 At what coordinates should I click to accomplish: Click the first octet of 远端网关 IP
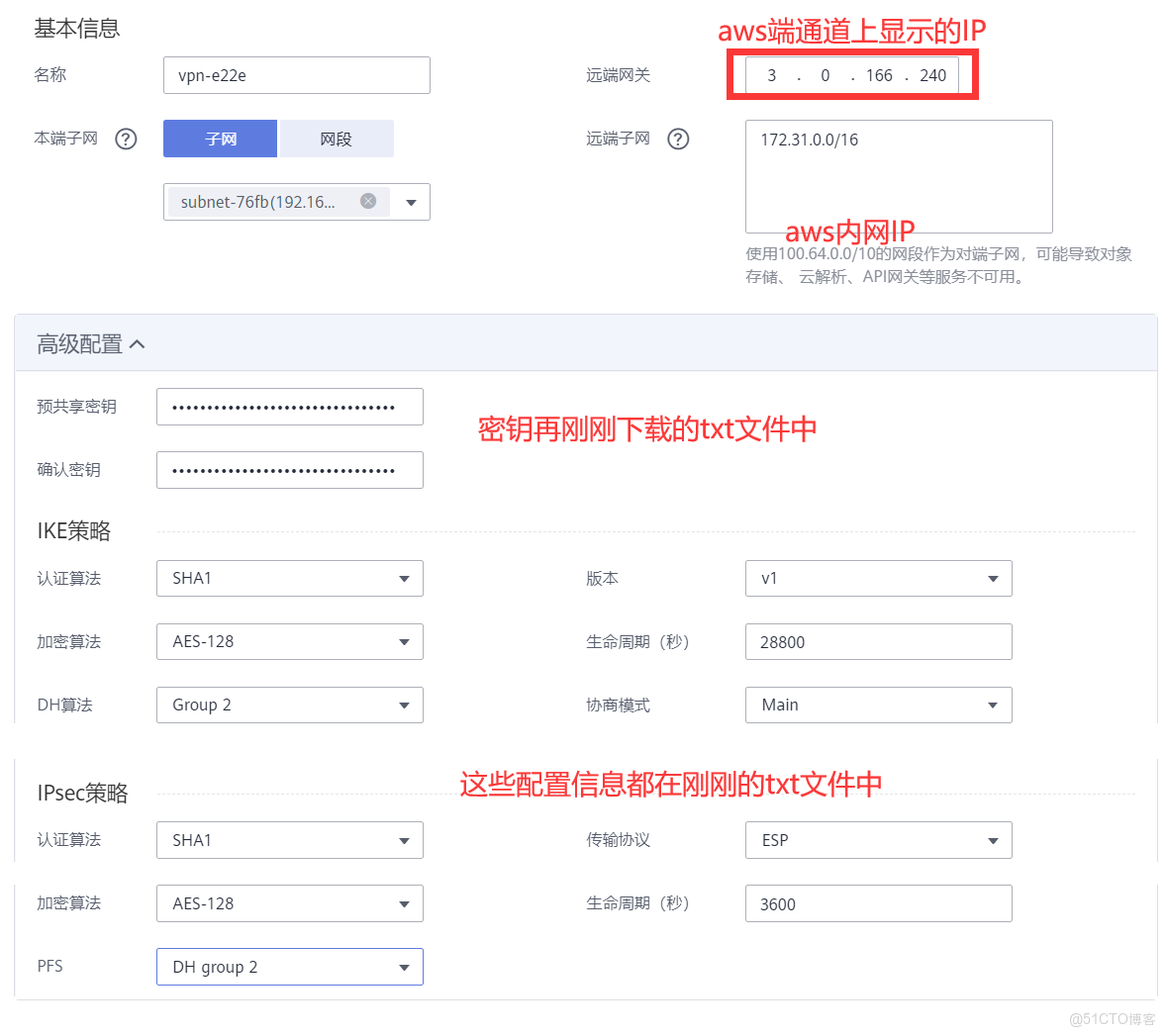point(772,75)
